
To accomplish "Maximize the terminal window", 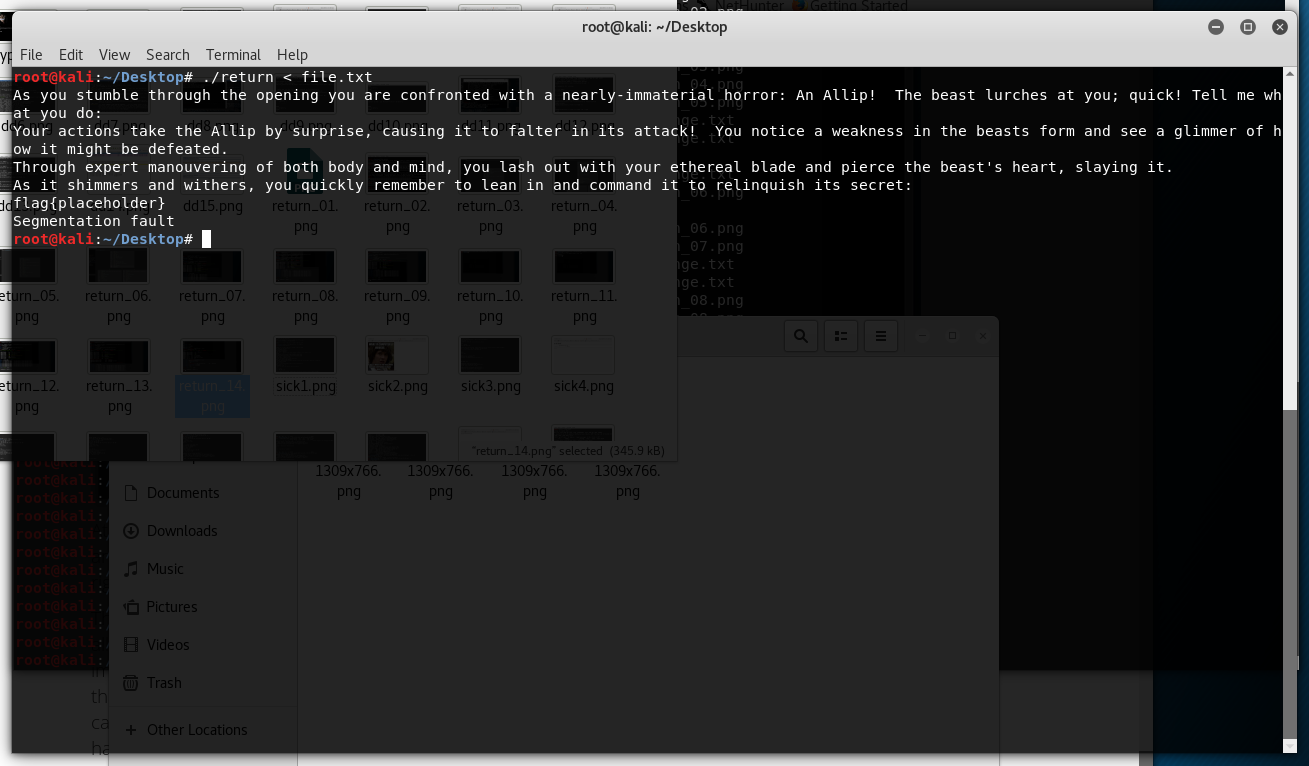I will click(x=1248, y=27).
